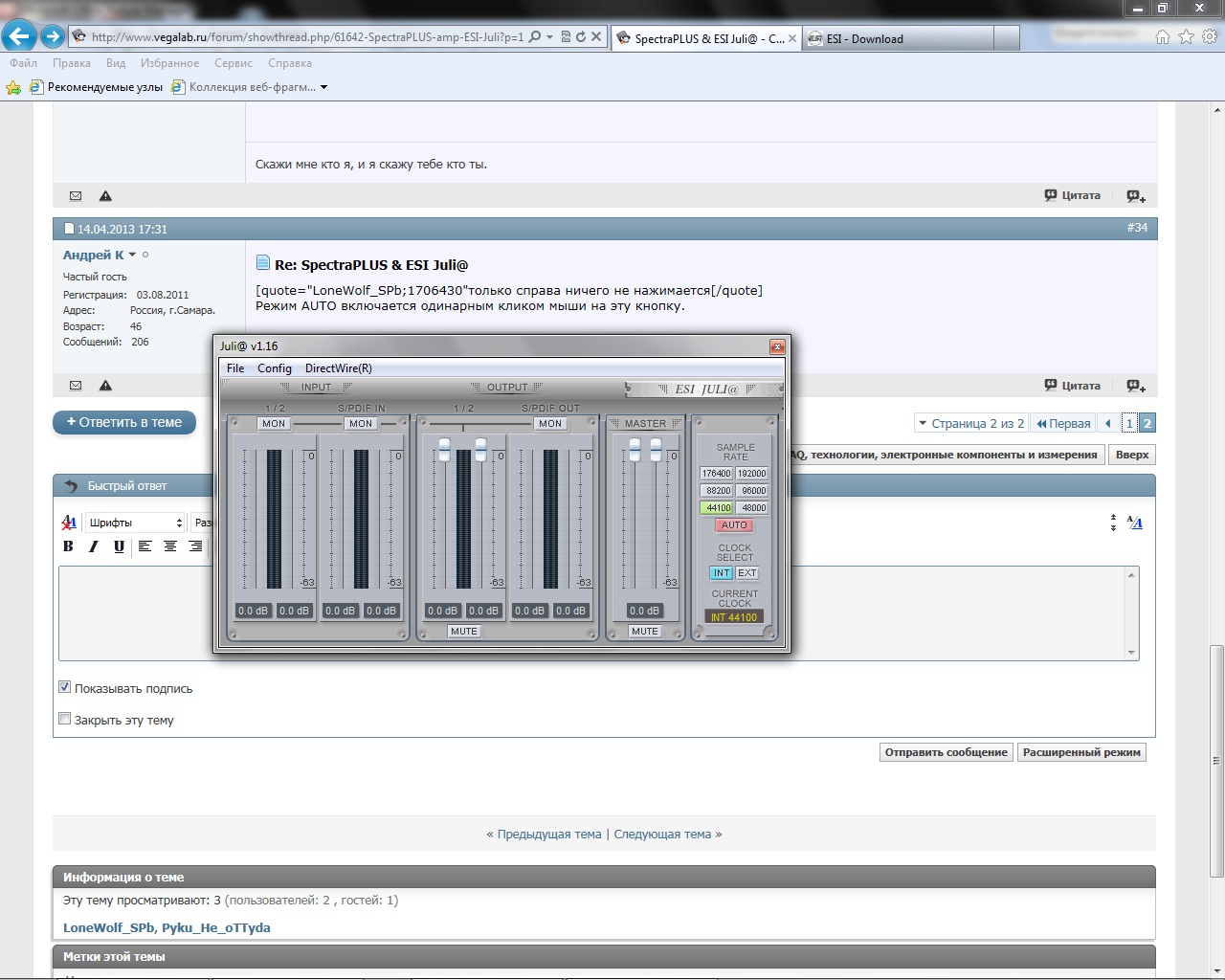
Task: Click the search magnifier in the address bar
Action: tap(535, 37)
